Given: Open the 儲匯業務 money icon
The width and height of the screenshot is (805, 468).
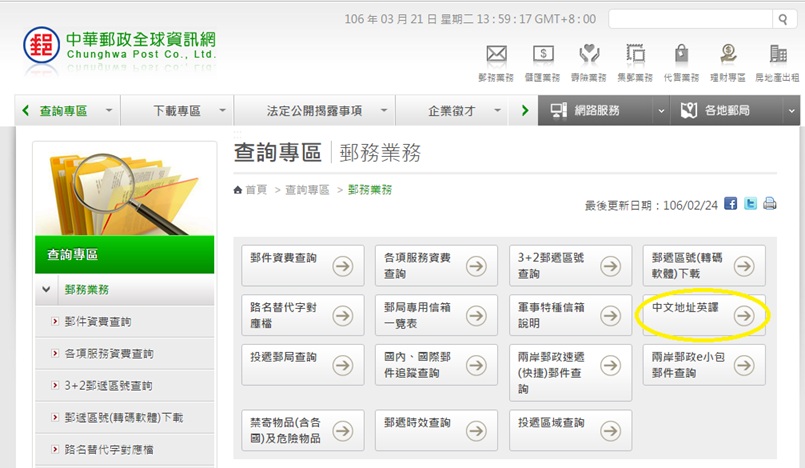Looking at the screenshot, I should coord(543,55).
